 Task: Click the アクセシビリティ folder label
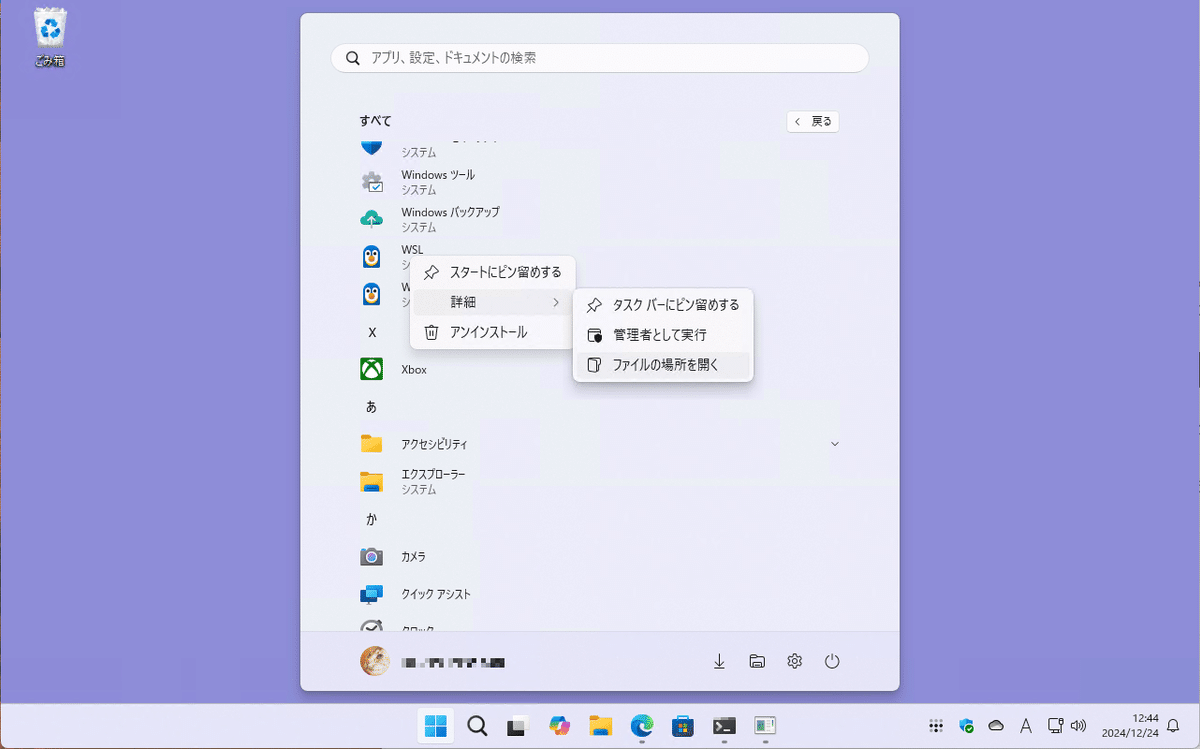point(434,444)
